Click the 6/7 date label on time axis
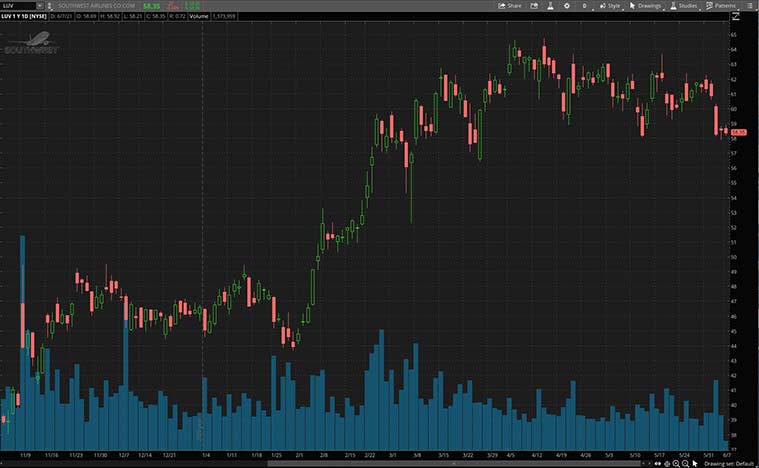This screenshot has height=468, width=759. pos(727,455)
